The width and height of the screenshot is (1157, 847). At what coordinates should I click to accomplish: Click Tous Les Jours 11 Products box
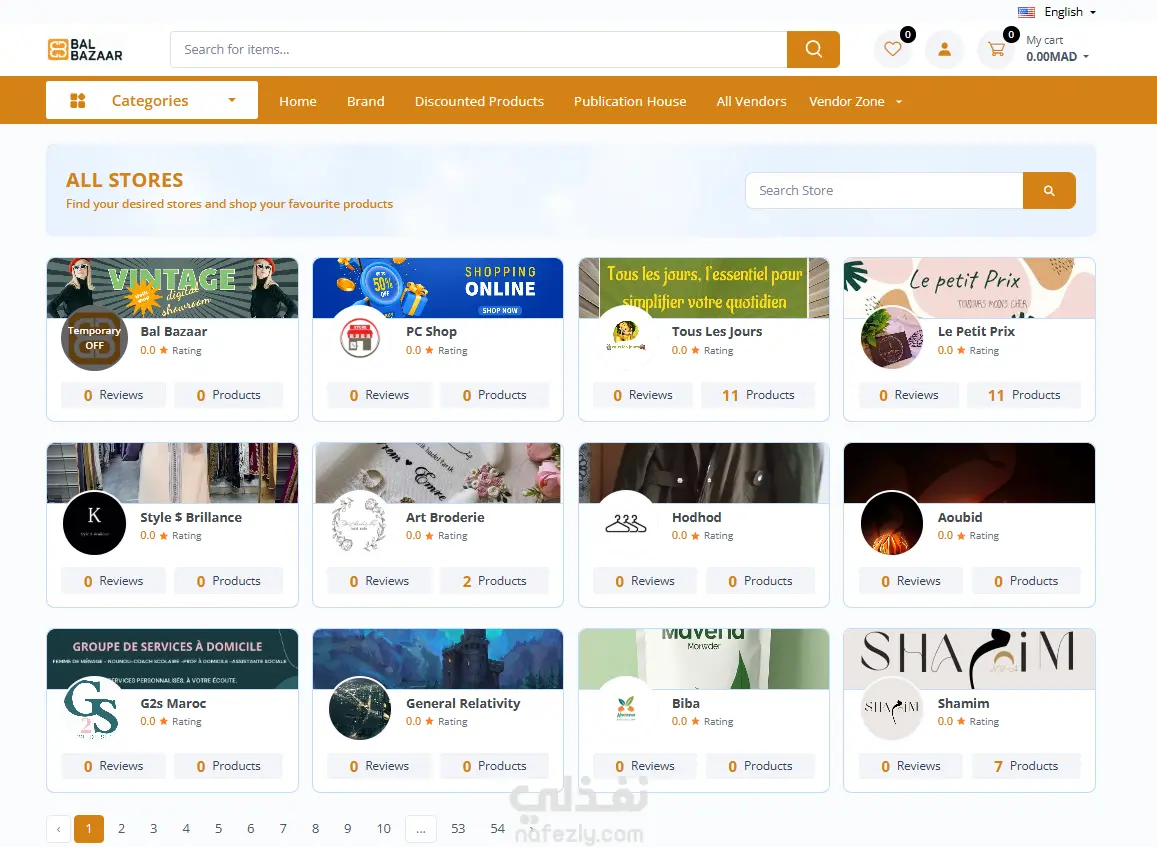coord(759,395)
